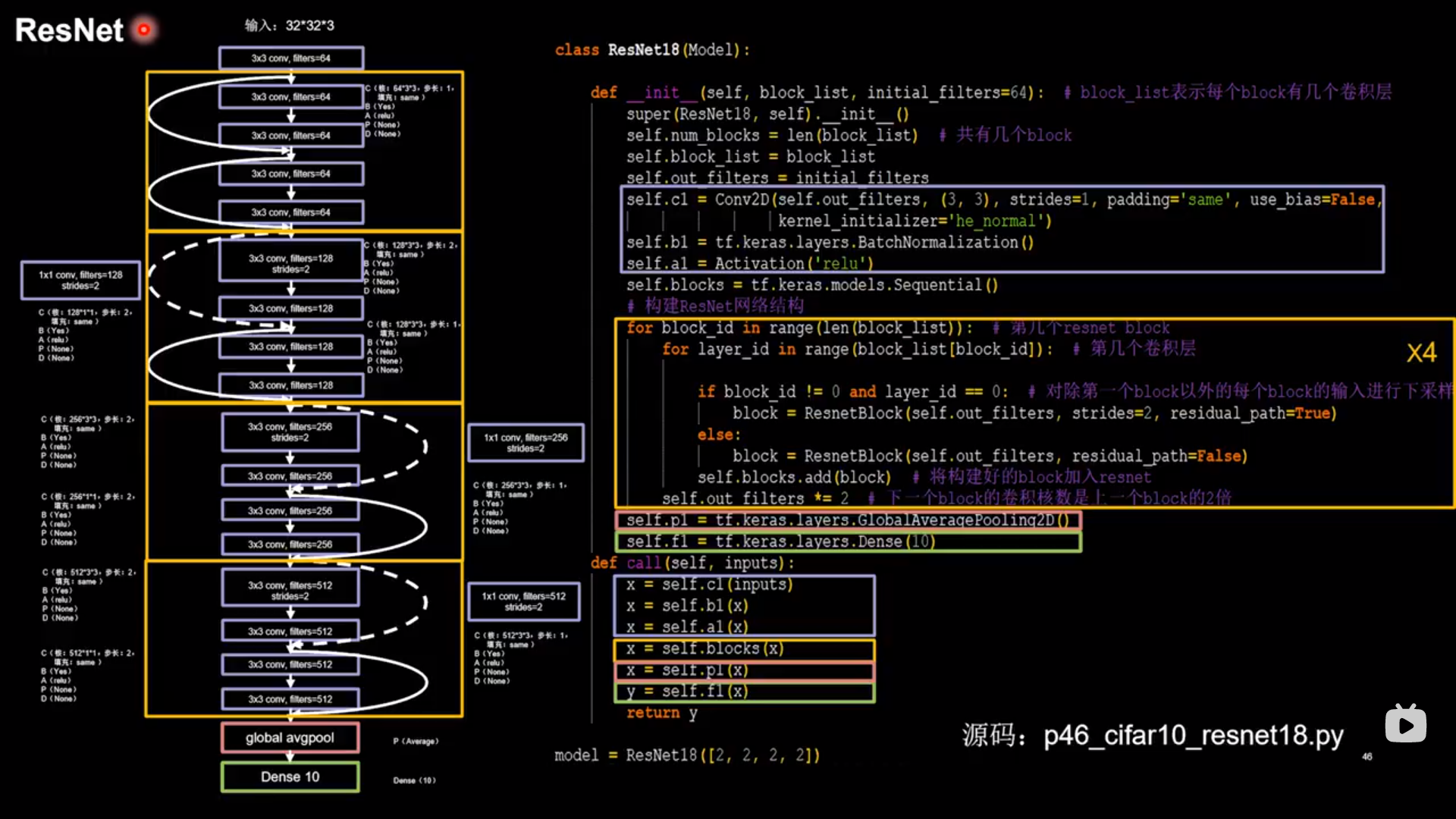
Task: Click the slide page number 46
Action: pos(1367,756)
